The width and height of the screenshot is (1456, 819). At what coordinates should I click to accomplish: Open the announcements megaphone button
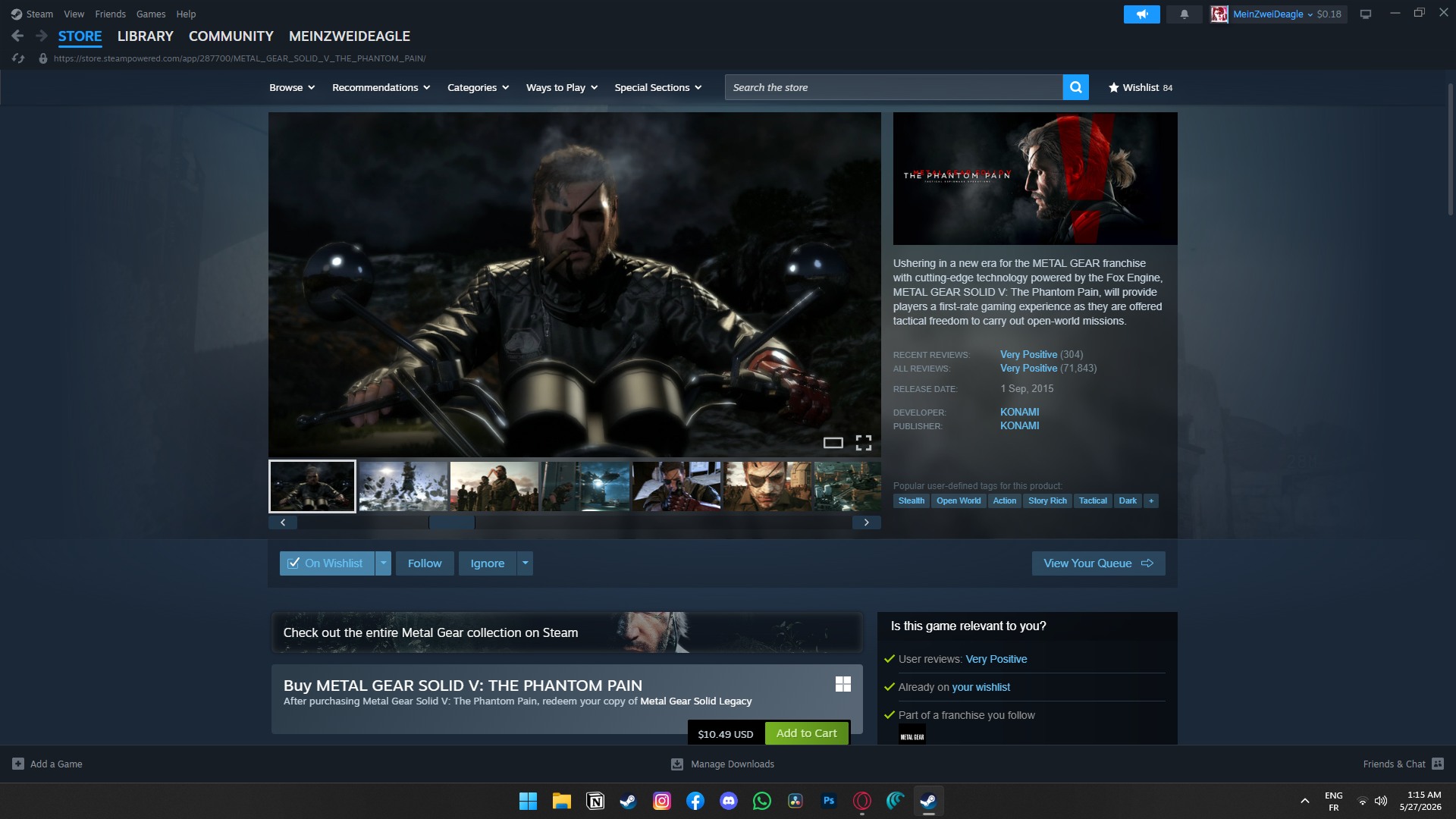1141,14
